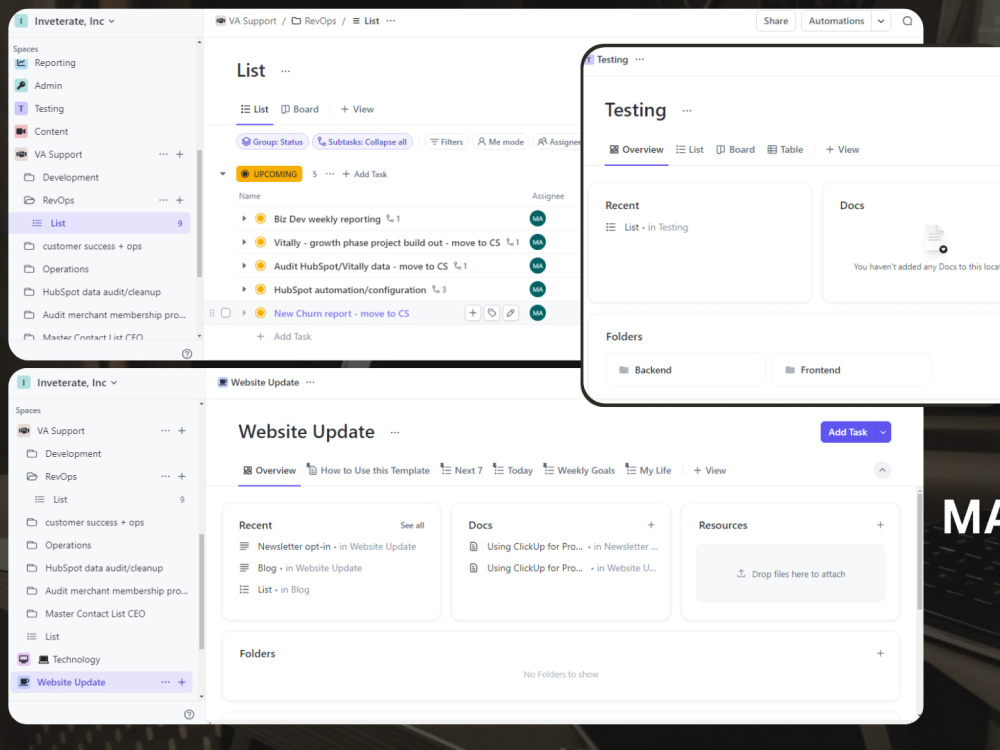Open My Life tab in Website Update

tap(648, 471)
